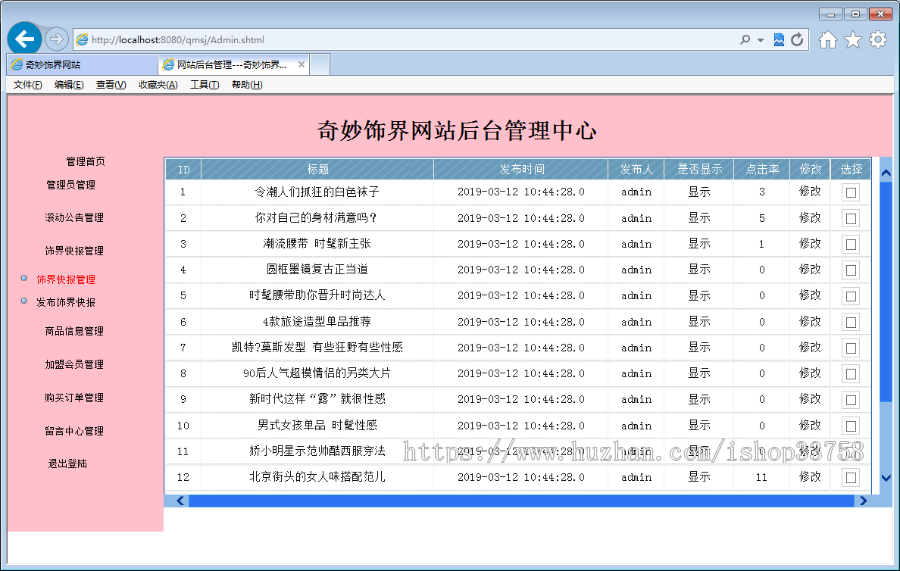The height and width of the screenshot is (571, 900).
Task: Click the horizontal scroll left arrow
Action: click(180, 501)
